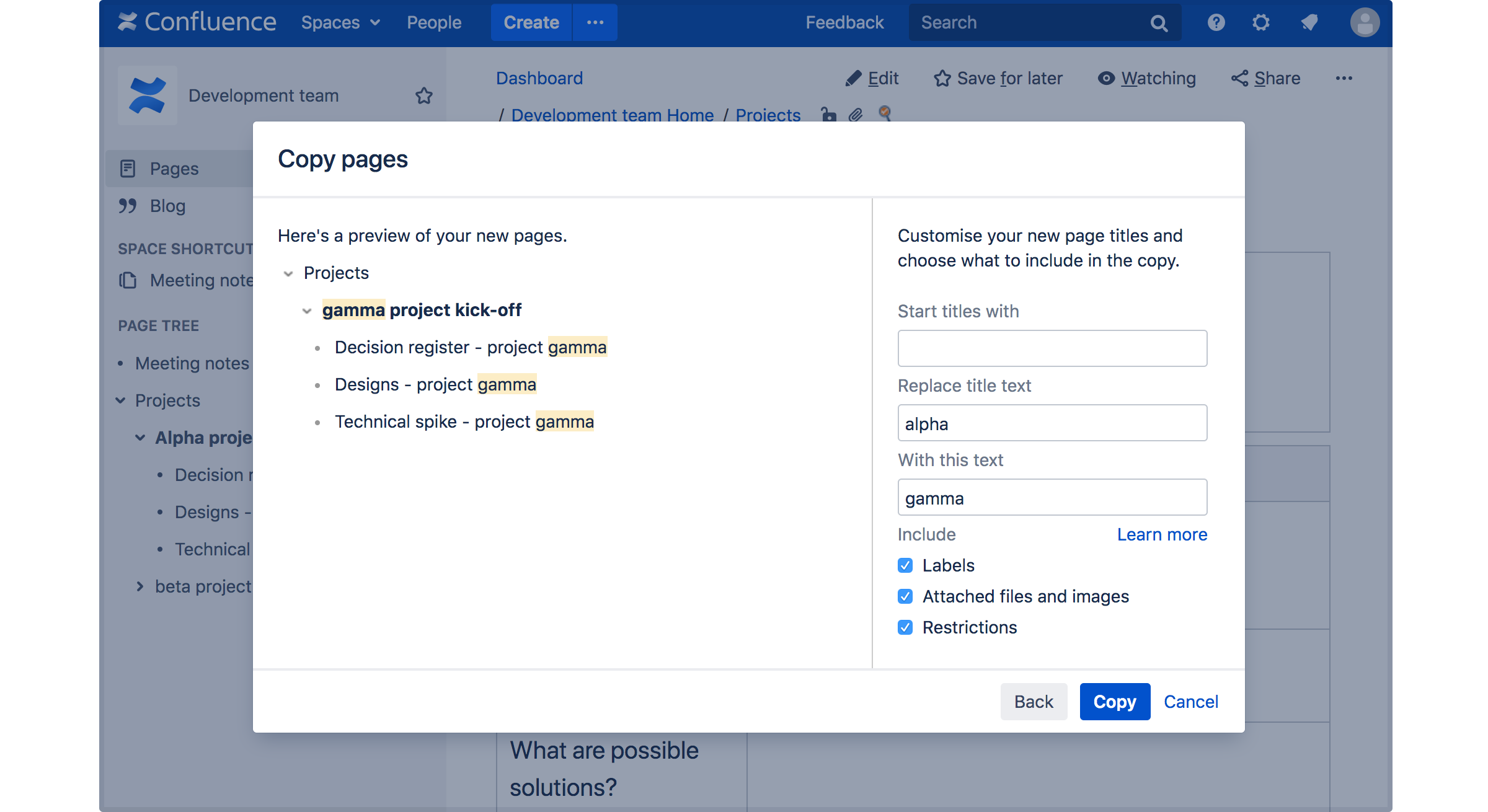This screenshot has height=812, width=1488.
Task: Open the People menu item
Action: (x=434, y=23)
